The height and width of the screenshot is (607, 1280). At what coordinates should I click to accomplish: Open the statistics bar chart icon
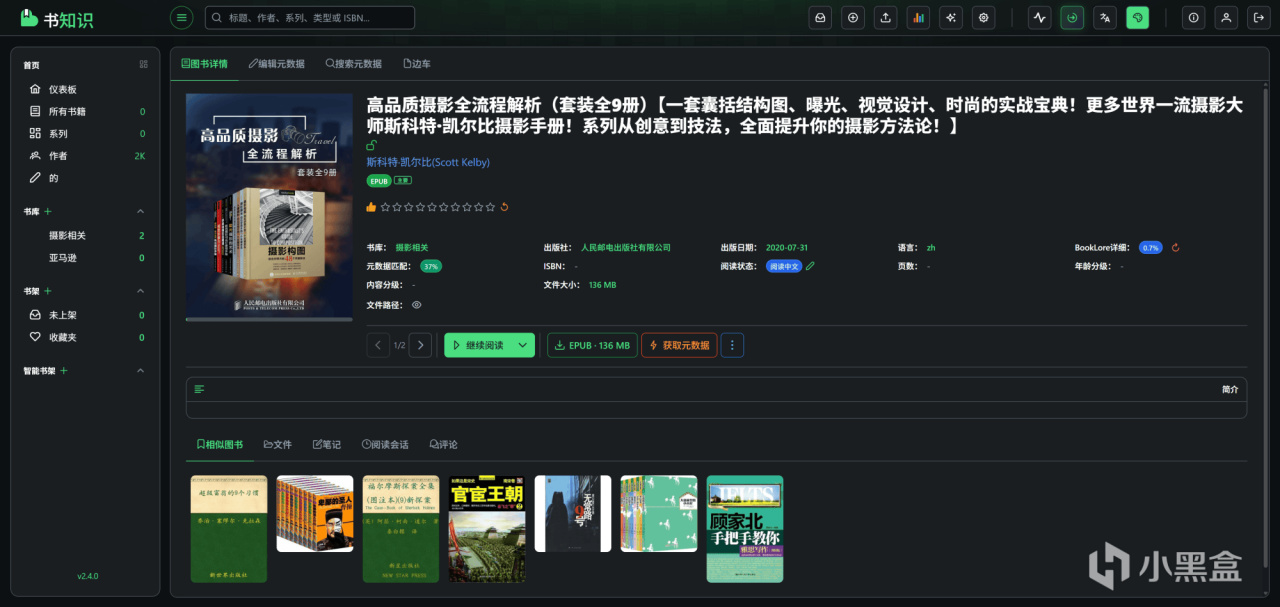click(918, 17)
